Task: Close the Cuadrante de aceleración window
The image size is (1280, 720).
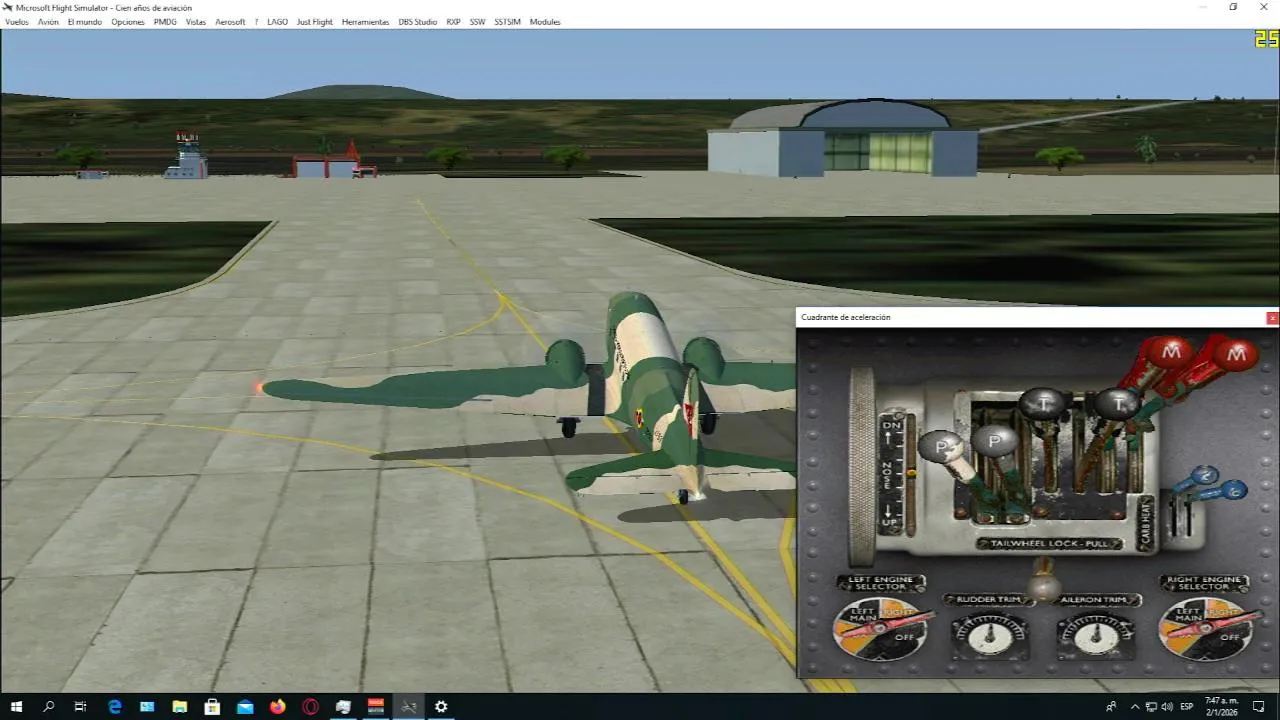Action: pyautogui.click(x=1272, y=318)
